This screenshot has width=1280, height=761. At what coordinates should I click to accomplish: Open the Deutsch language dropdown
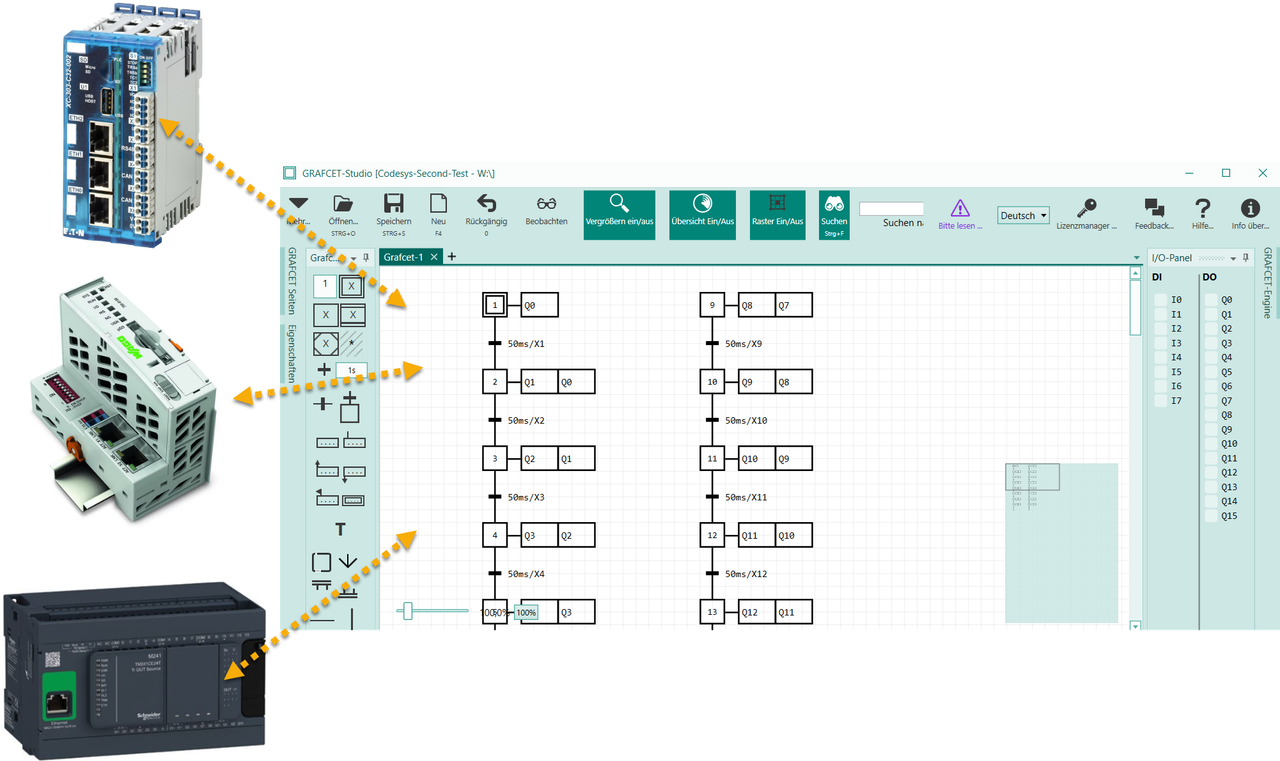tap(1023, 215)
